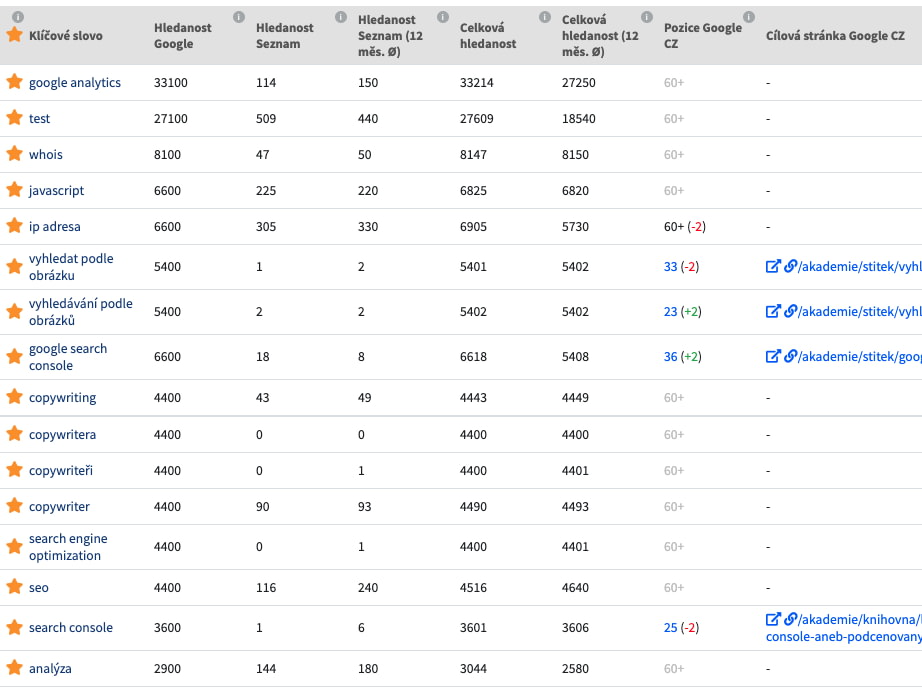Image resolution: width=922 pixels, height=692 pixels.
Task: Click chain link icon in vyhledat podle obrázku row
Action: 790,266
